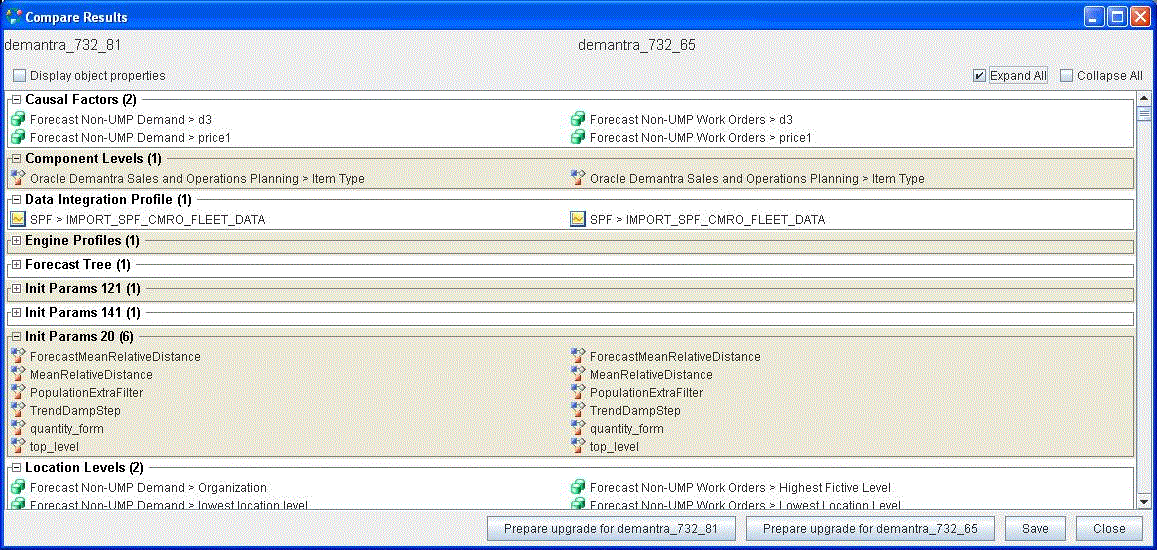Click the Compare Results title bar icon
Screen dimensions: 1157x550
coord(13,16)
